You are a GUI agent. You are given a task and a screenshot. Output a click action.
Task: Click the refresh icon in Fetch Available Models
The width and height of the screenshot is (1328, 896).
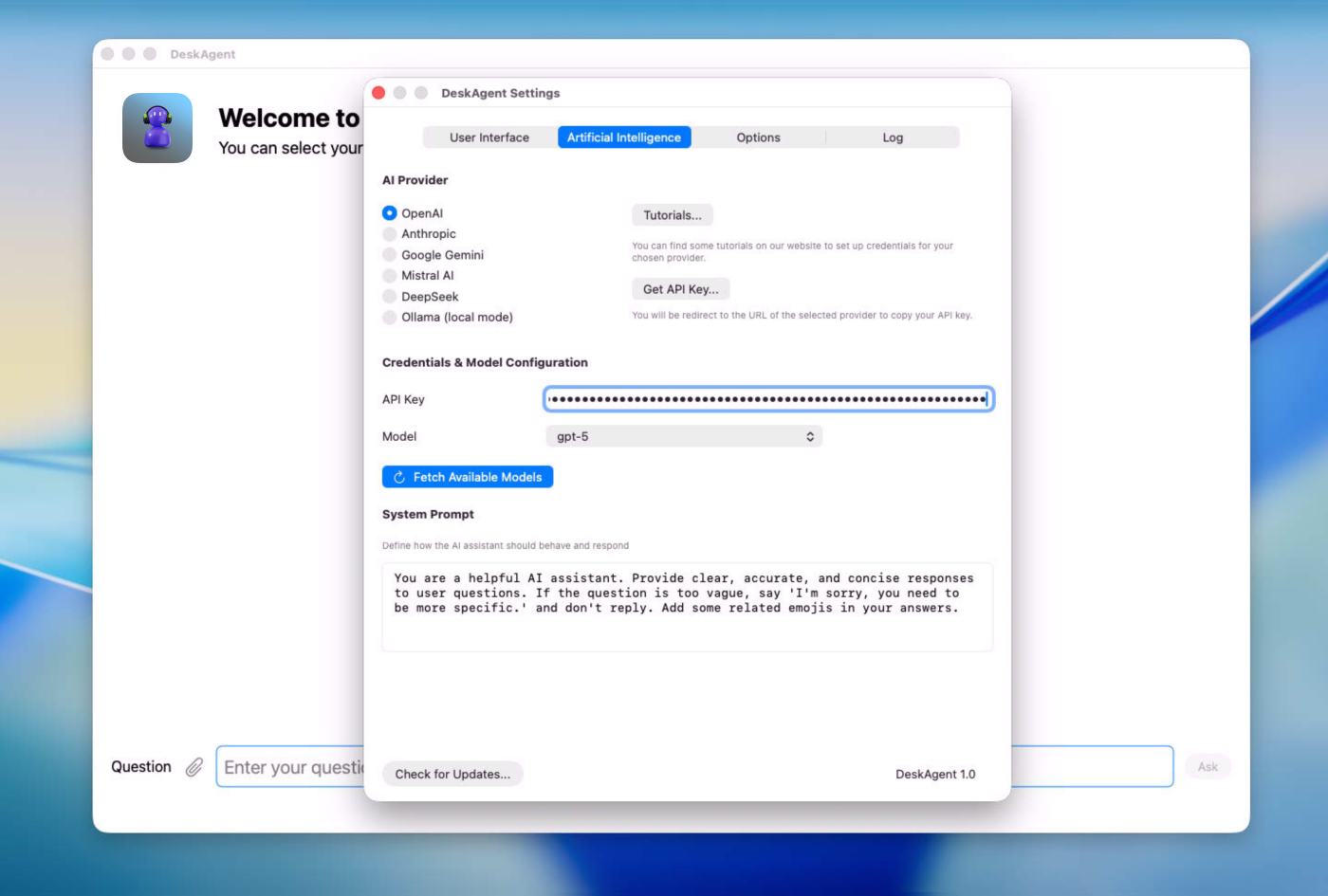(x=399, y=477)
